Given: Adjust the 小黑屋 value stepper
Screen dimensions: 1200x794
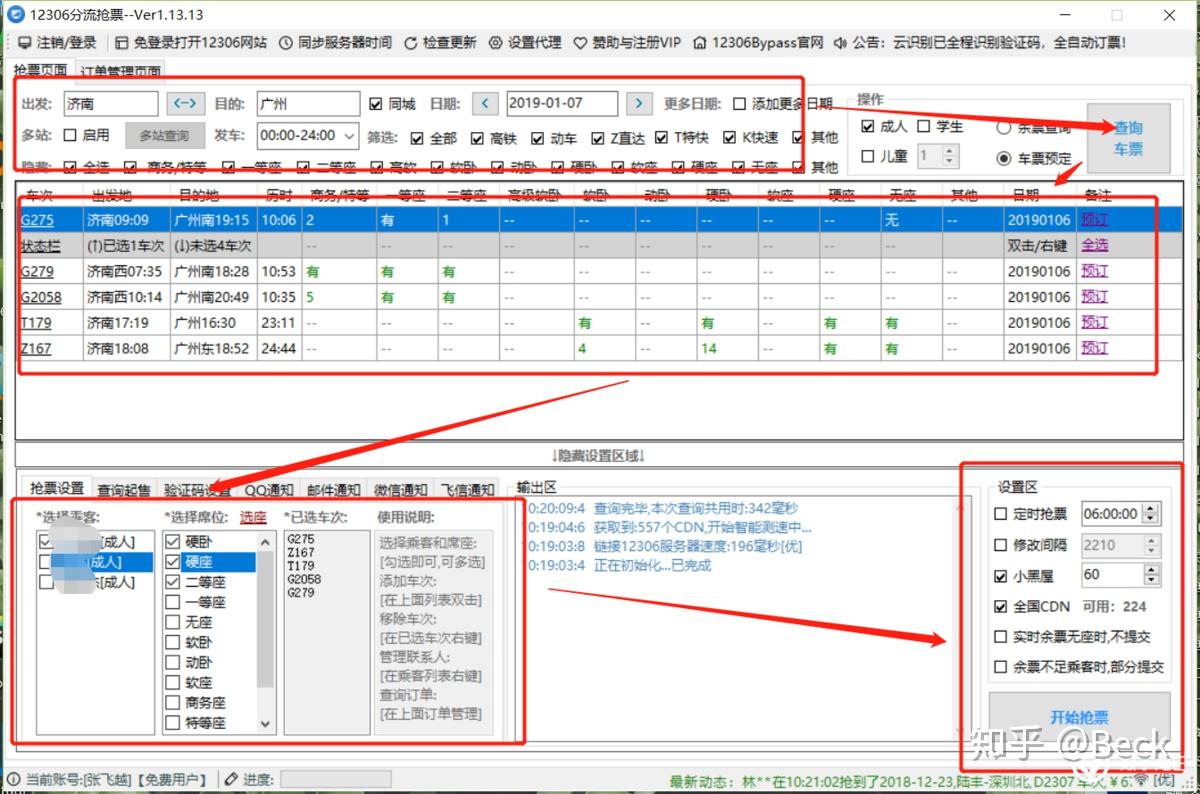Looking at the screenshot, I should [1151, 575].
